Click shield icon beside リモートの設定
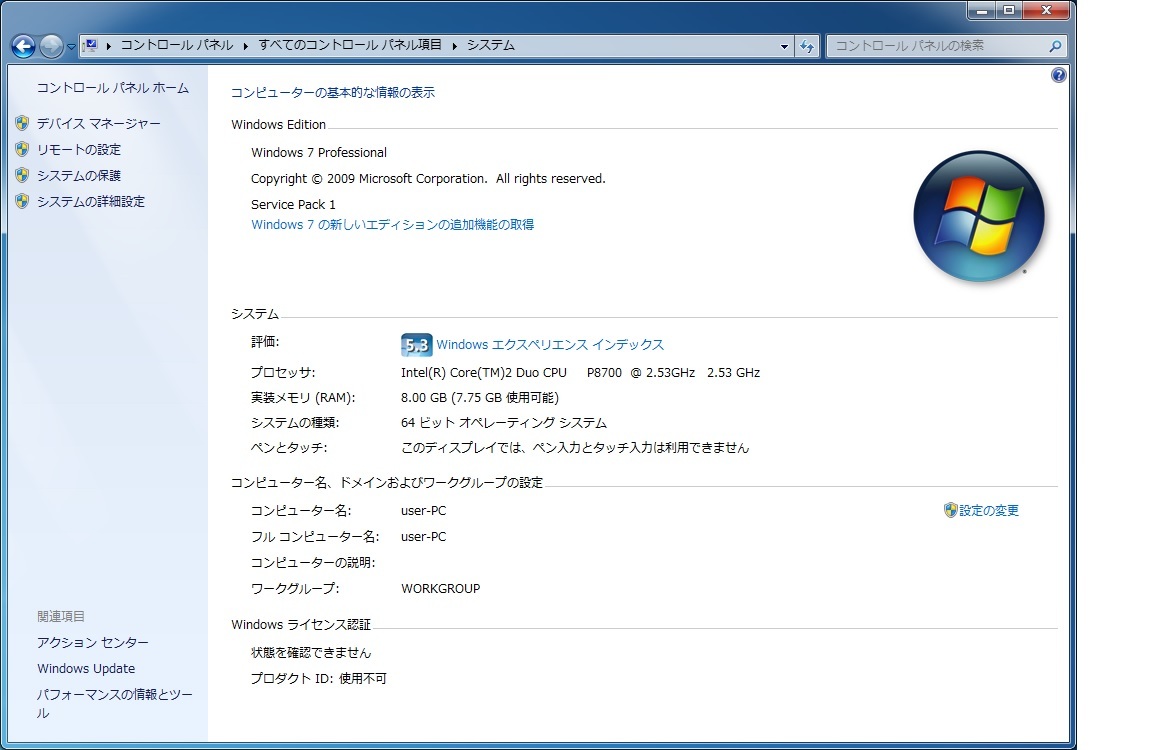The height and width of the screenshot is (750, 1152). pyautogui.click(x=22, y=149)
